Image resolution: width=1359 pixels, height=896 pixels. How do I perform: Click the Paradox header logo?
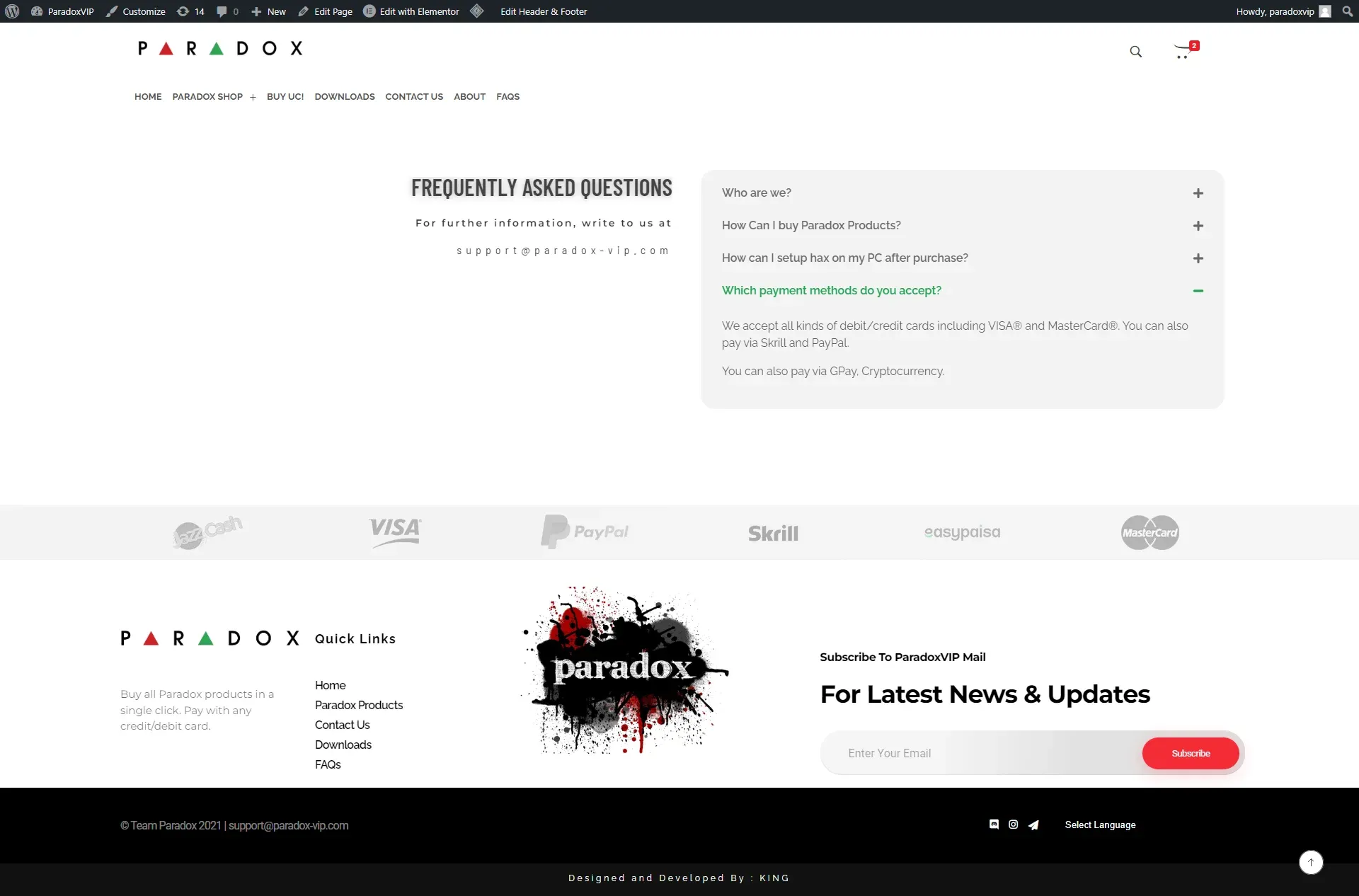[x=220, y=48]
